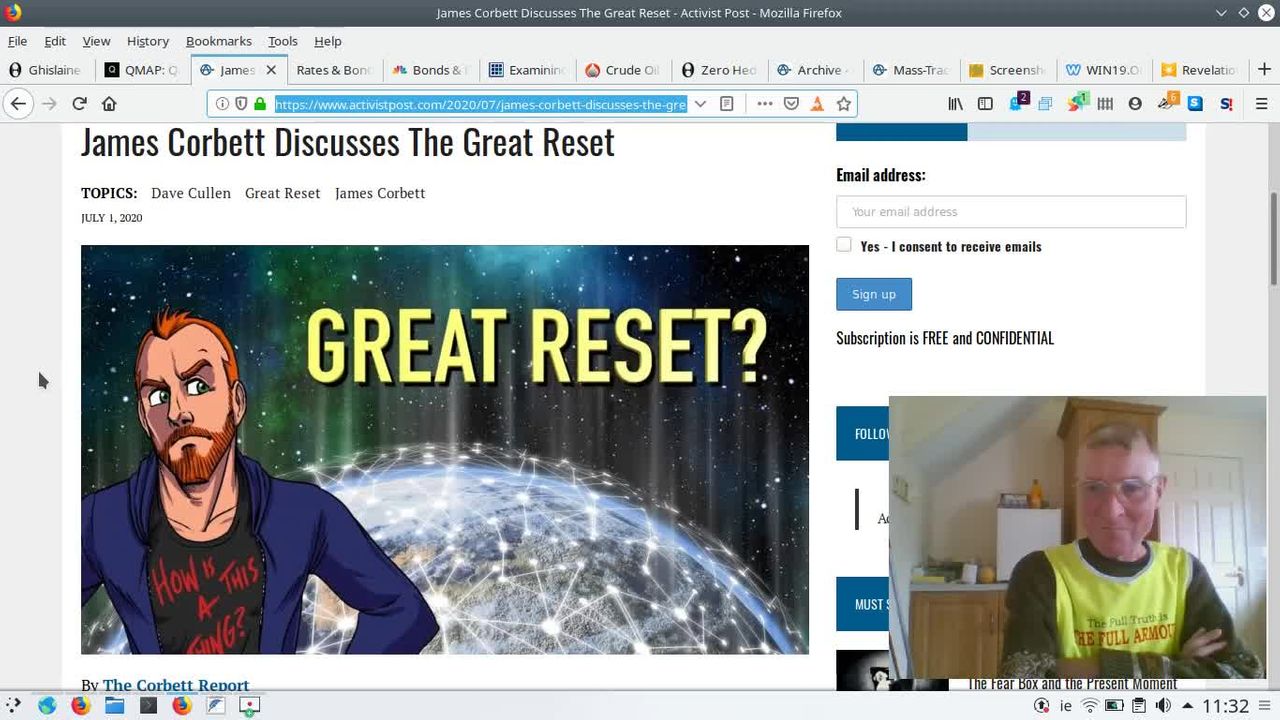Open the Great Reset topic link
Image resolution: width=1280 pixels, height=720 pixels.
pos(282,193)
